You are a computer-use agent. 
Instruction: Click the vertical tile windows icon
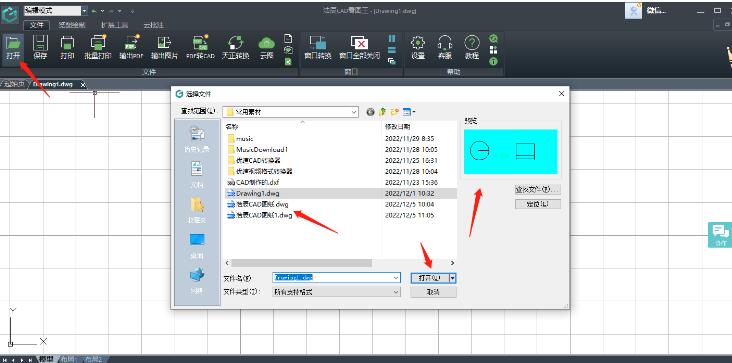tap(392, 38)
